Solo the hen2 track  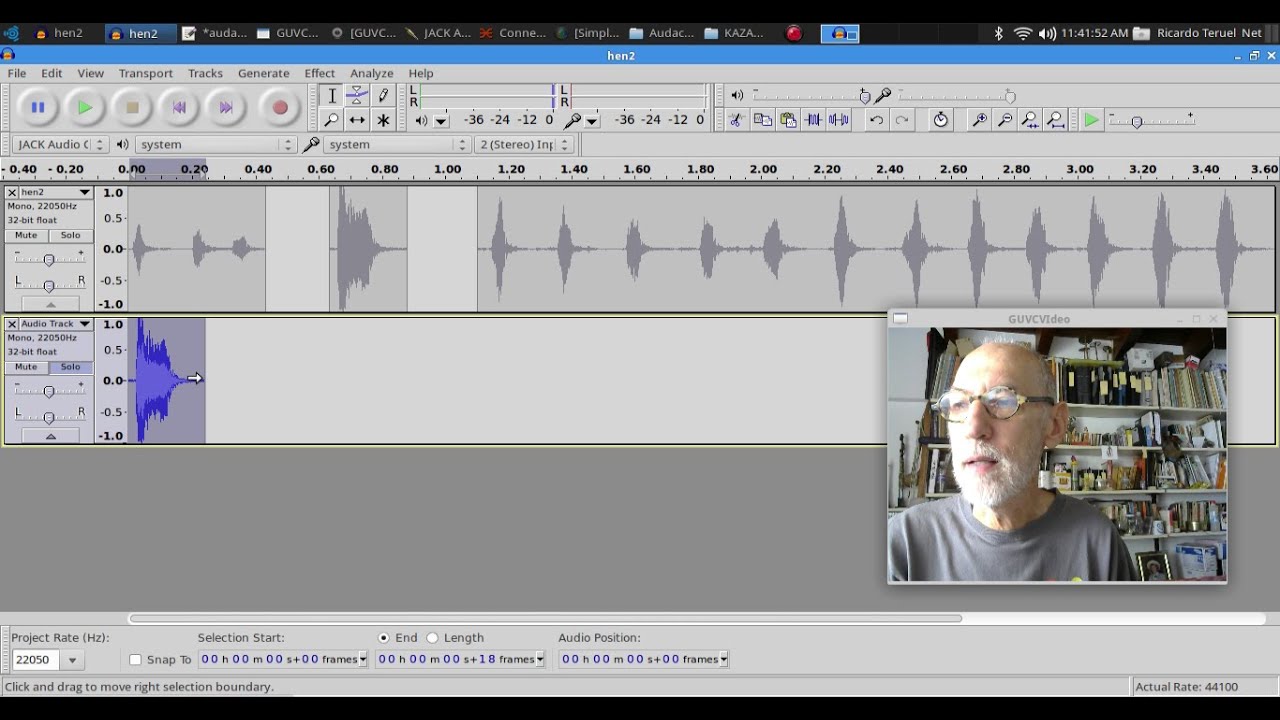point(70,236)
